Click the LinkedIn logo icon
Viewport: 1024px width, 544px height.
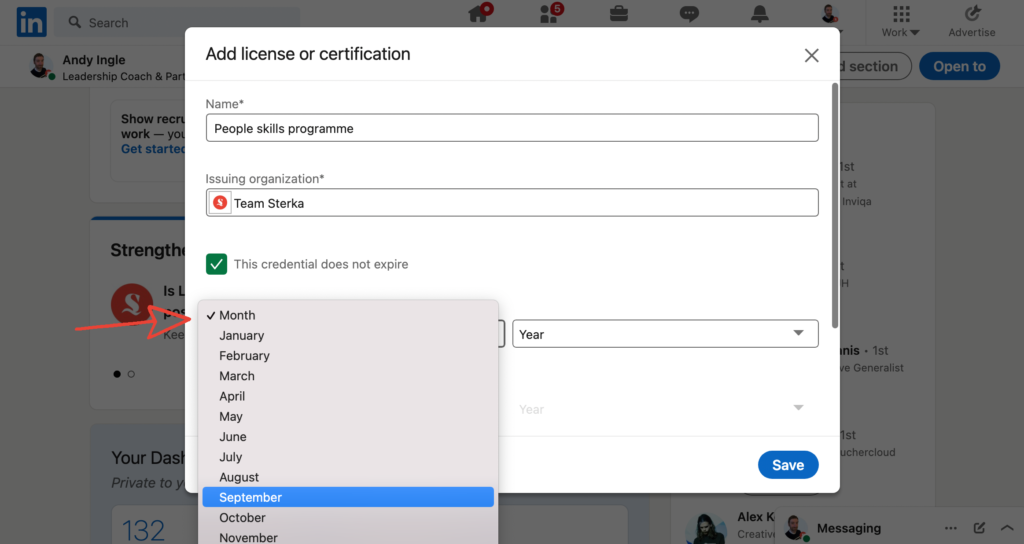pyautogui.click(x=31, y=21)
